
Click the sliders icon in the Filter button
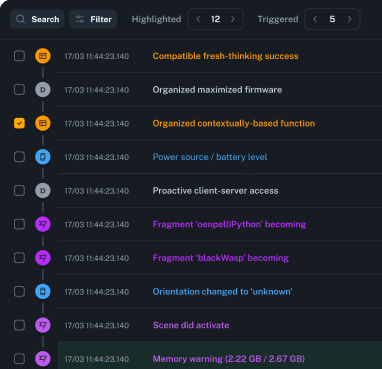click(x=80, y=19)
